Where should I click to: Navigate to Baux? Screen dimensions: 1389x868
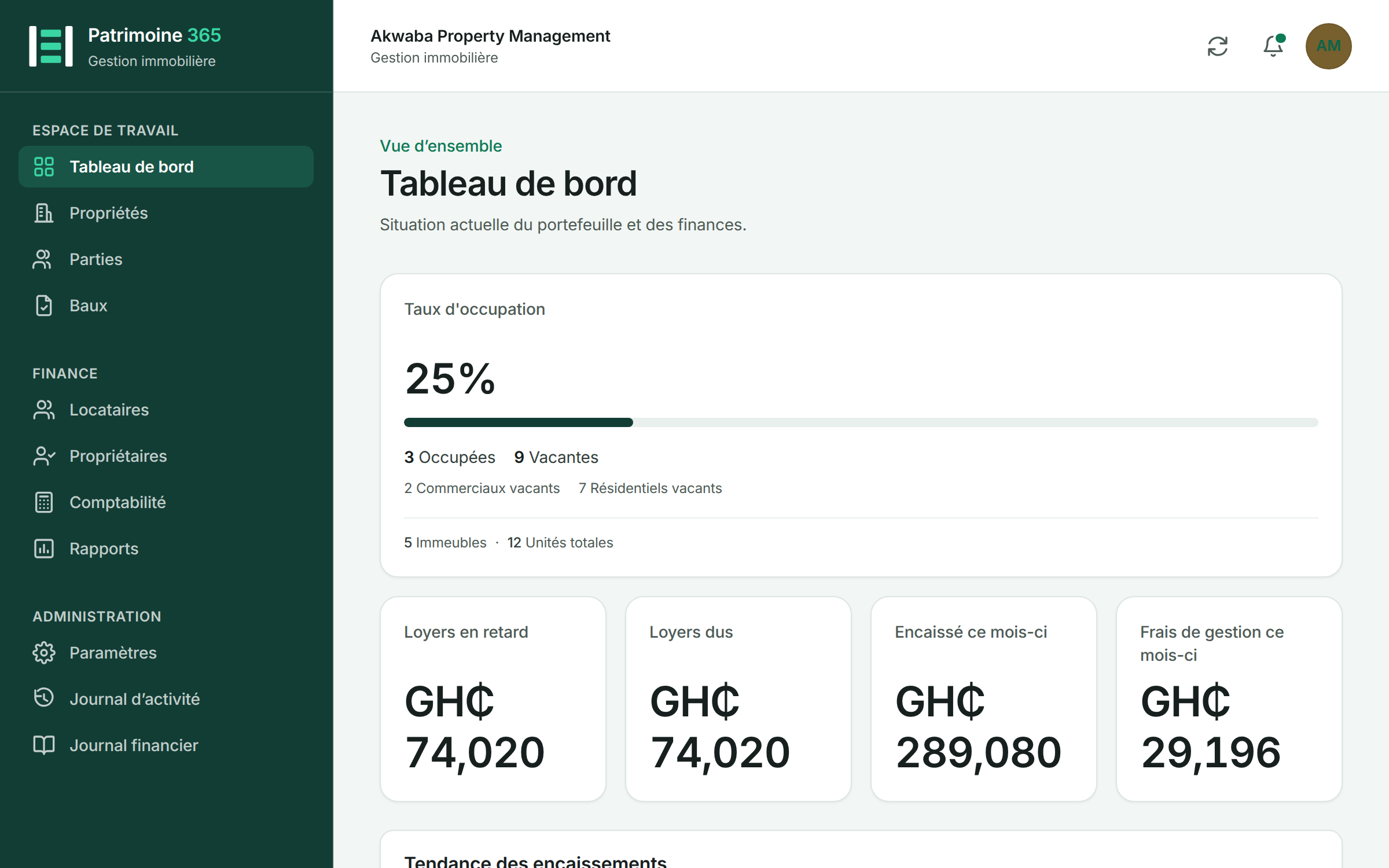point(166,306)
